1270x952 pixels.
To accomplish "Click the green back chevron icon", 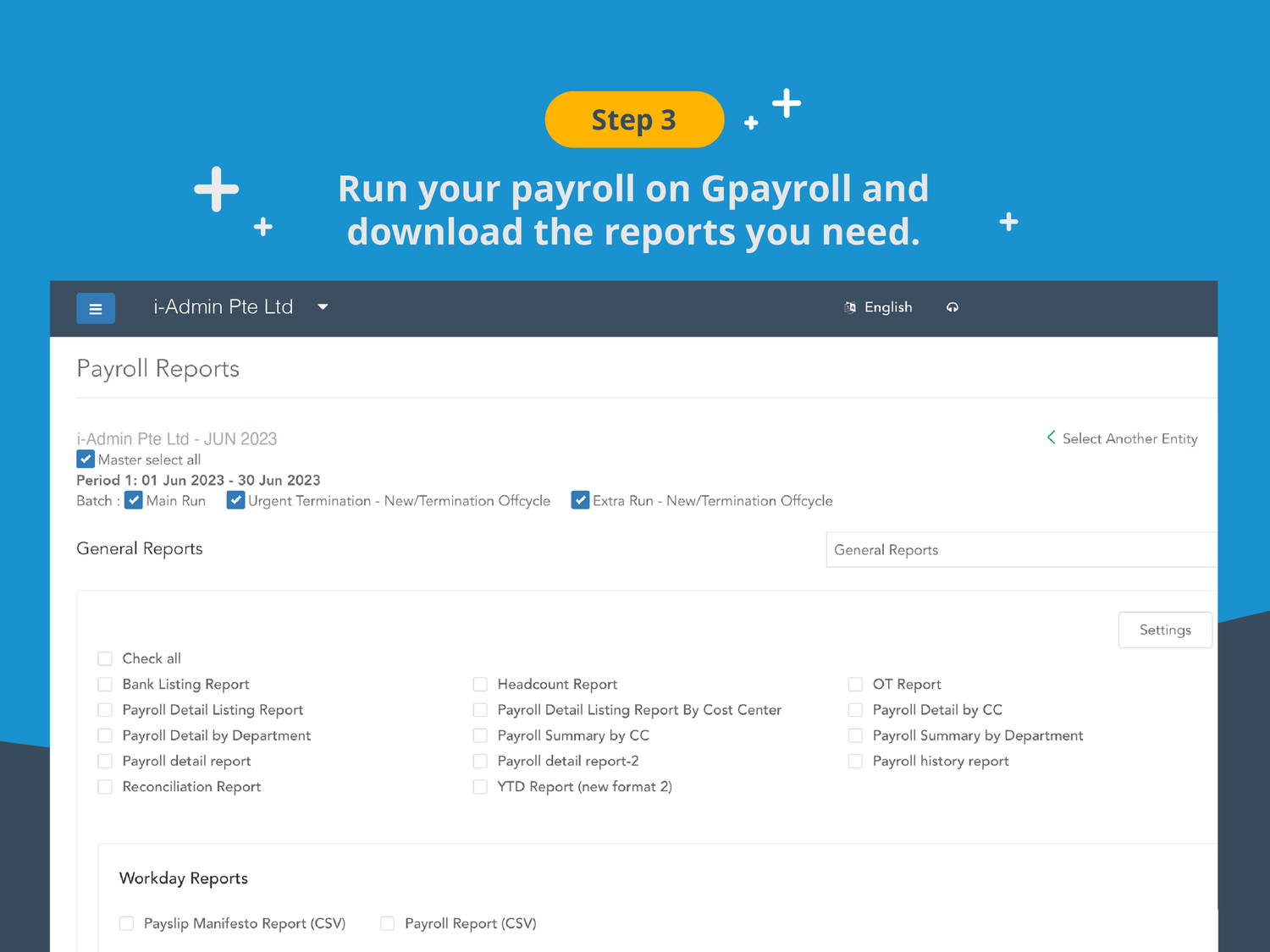I will (1051, 437).
